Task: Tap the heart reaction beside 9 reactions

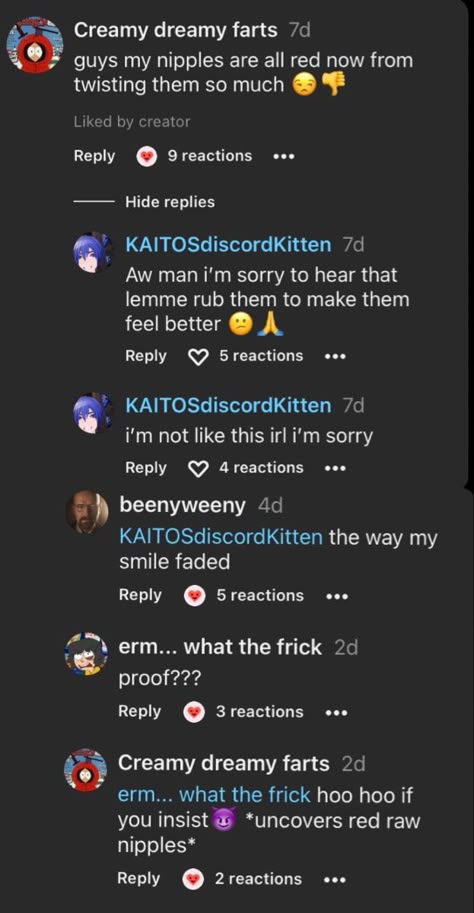Action: tap(146, 157)
